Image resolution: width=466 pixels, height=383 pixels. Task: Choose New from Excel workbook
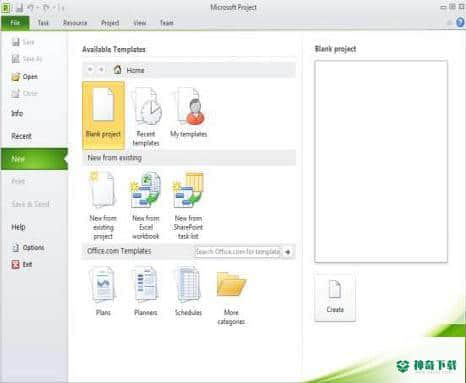[x=146, y=205]
